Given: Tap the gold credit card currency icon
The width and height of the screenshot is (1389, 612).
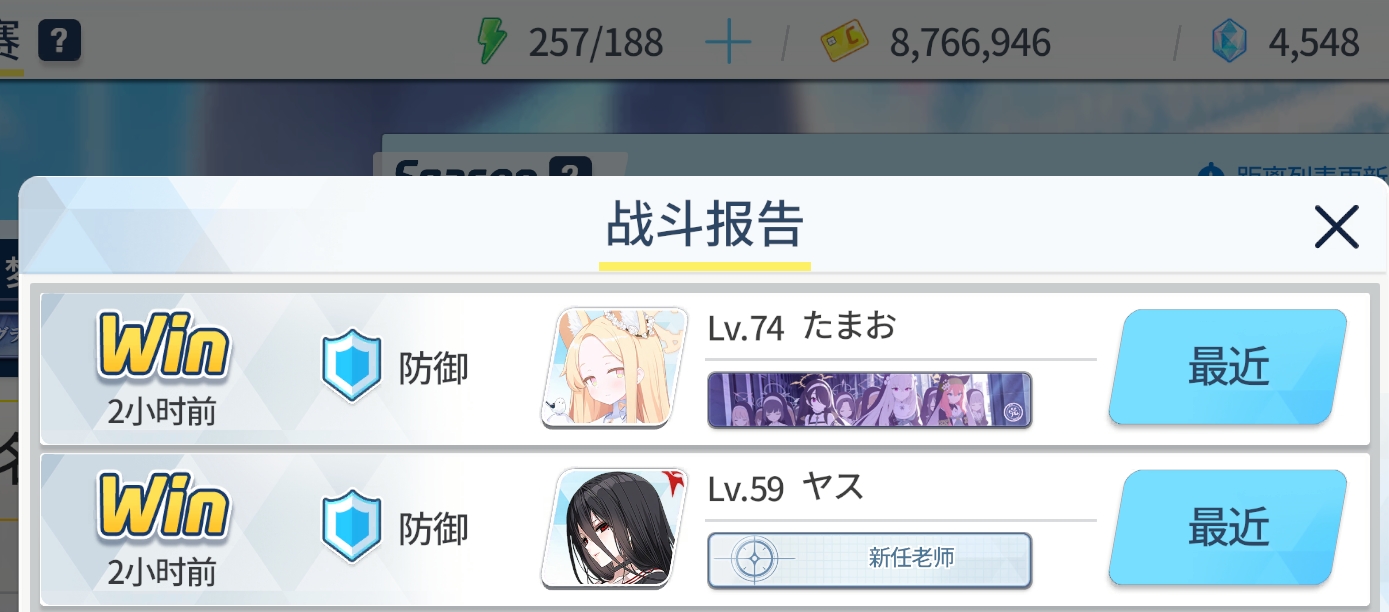Looking at the screenshot, I should (845, 42).
